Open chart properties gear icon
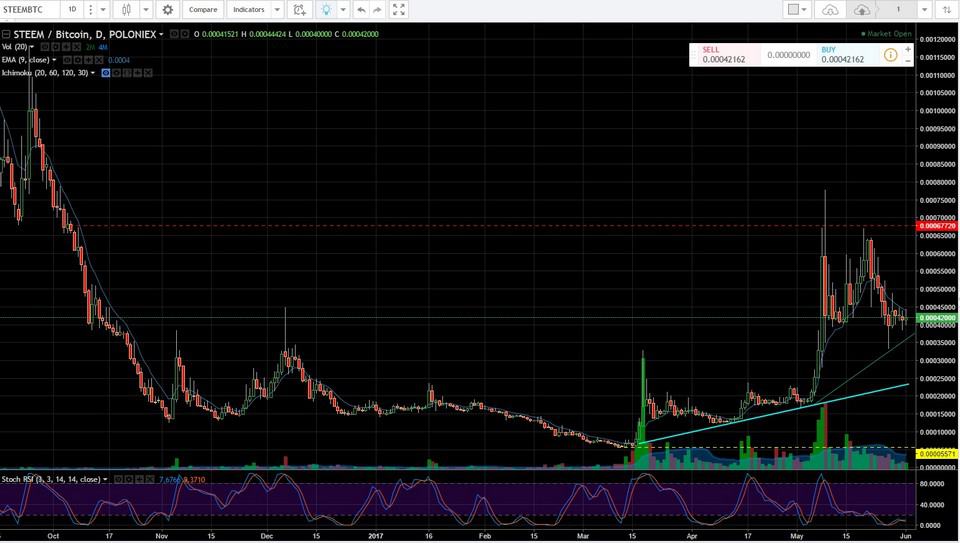Screen dimensions: 960x543 click(167, 10)
